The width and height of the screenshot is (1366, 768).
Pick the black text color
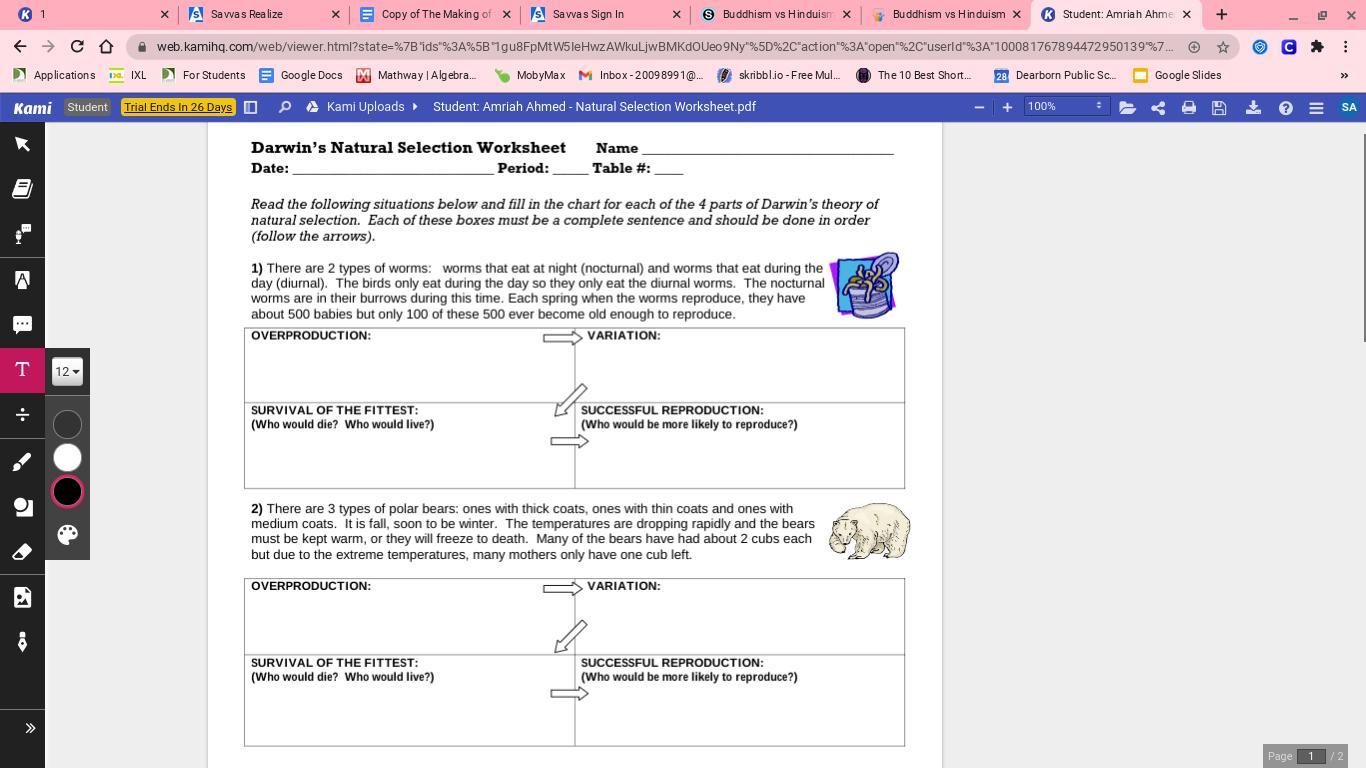click(67, 491)
